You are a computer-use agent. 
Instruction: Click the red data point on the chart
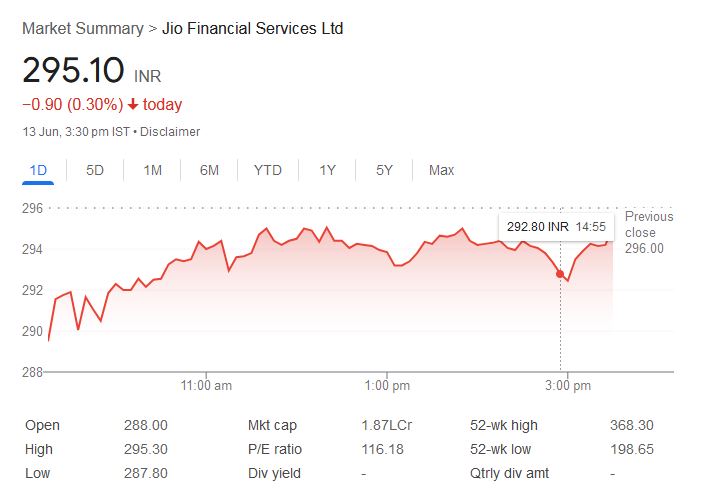pyautogui.click(x=560, y=273)
